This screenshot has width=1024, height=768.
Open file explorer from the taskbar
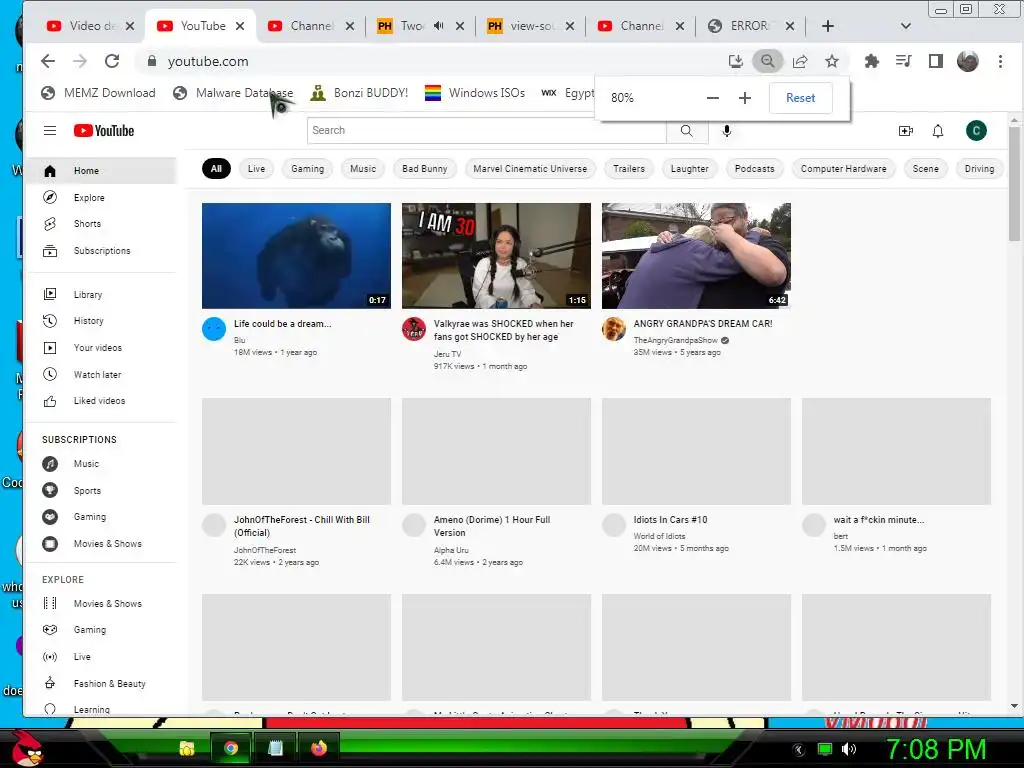(x=187, y=748)
